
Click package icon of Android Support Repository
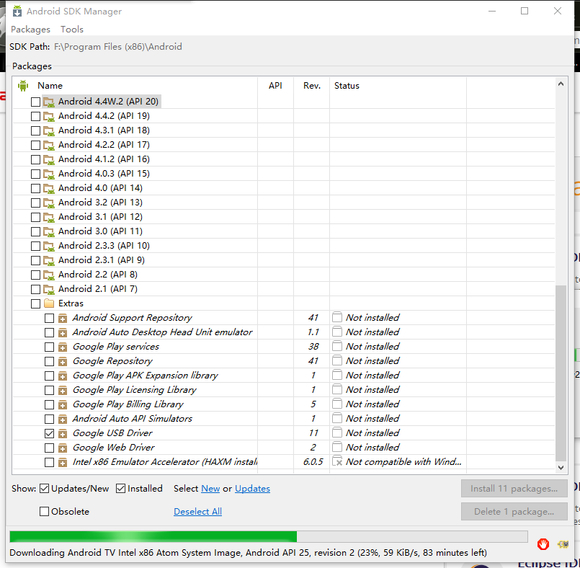[x=63, y=318]
